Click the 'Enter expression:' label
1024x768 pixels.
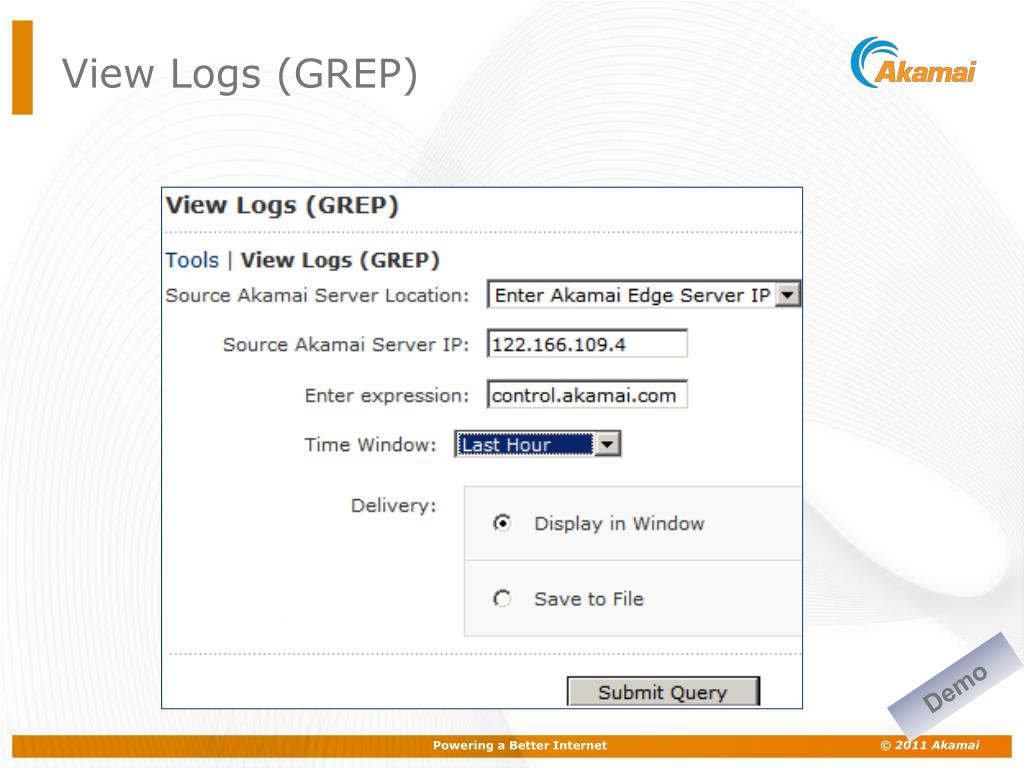click(x=387, y=396)
